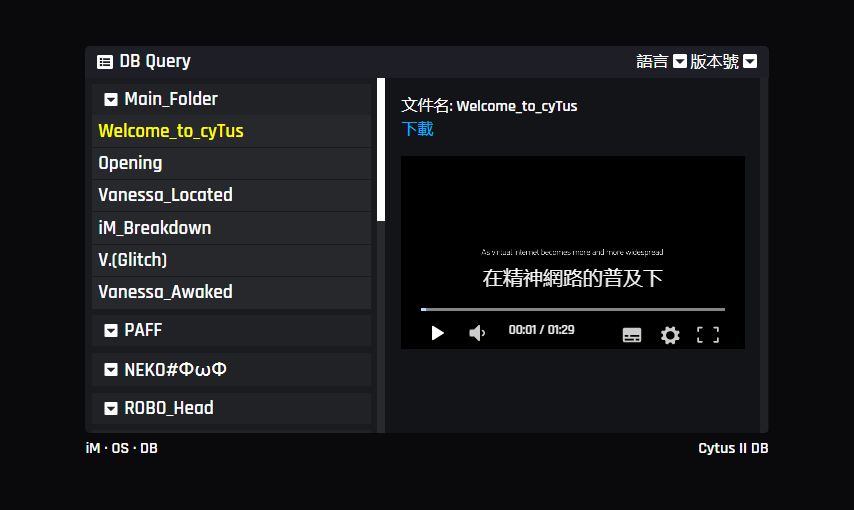
Task: Mute the video with the speaker icon
Action: click(477, 332)
